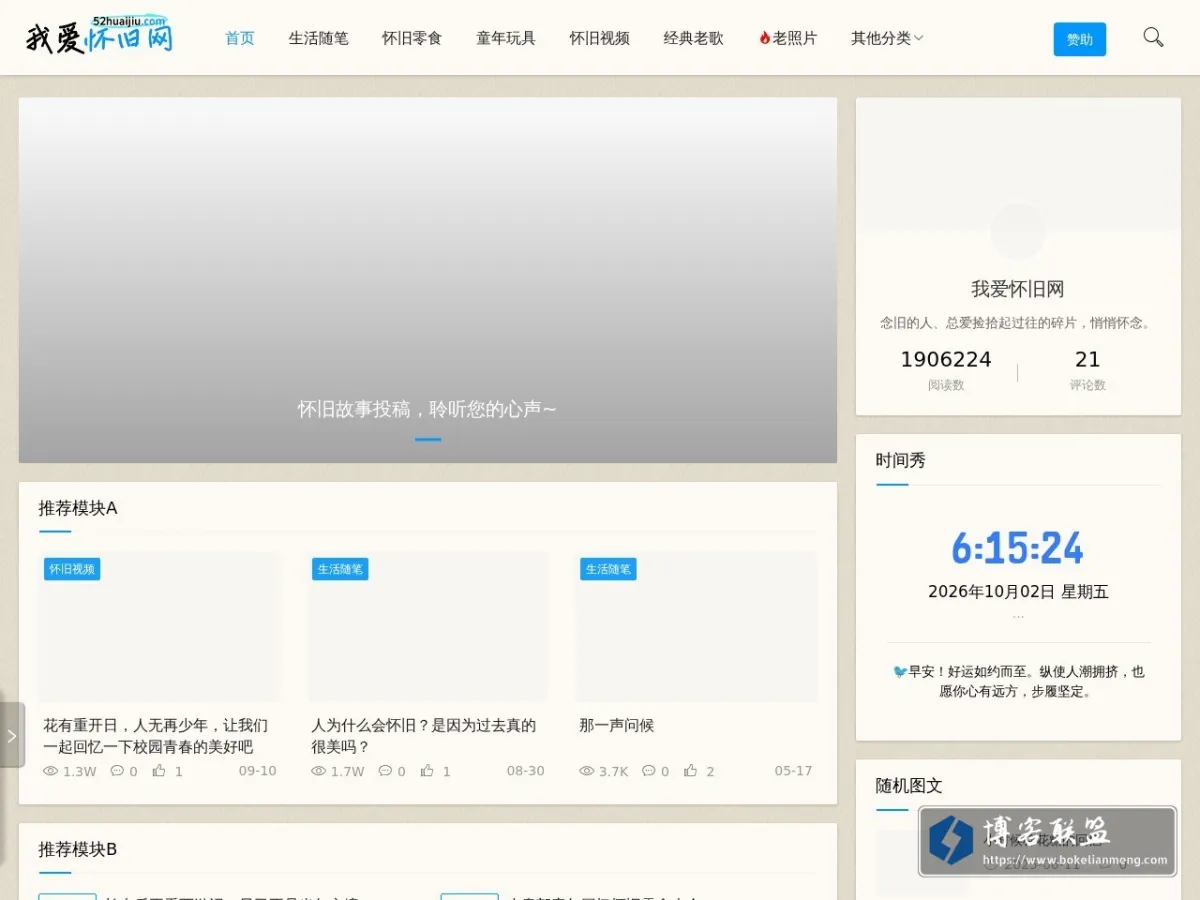Click the 随机图文 widget heading
The height and width of the screenshot is (900, 1200).
point(909,786)
